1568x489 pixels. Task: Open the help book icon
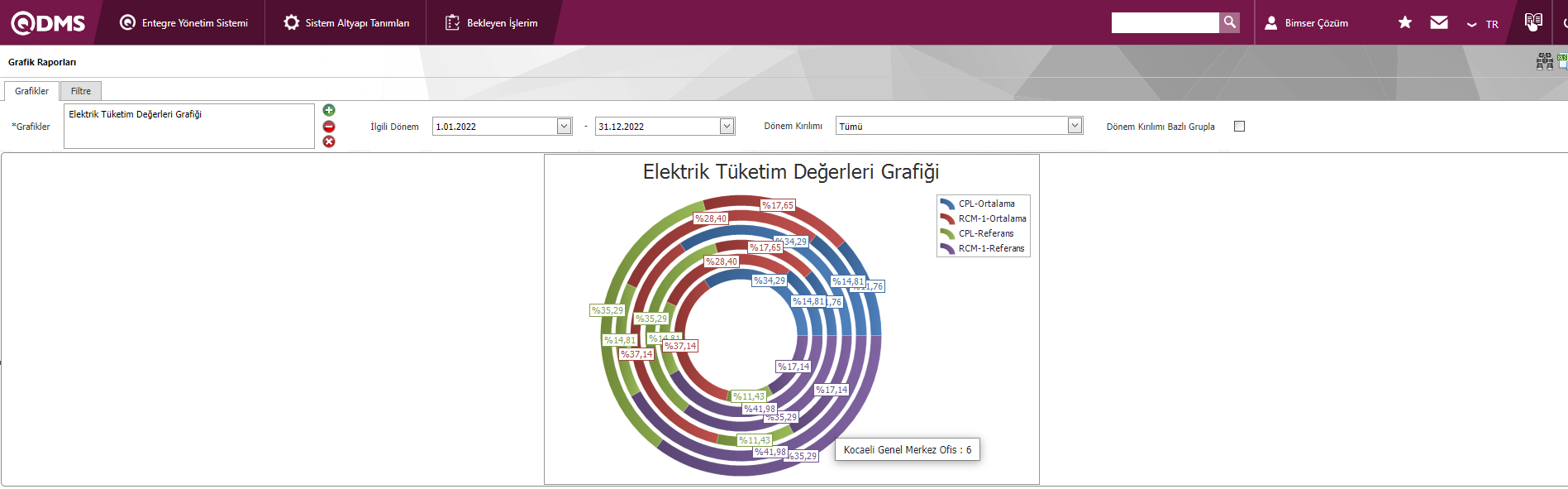pos(1533,22)
